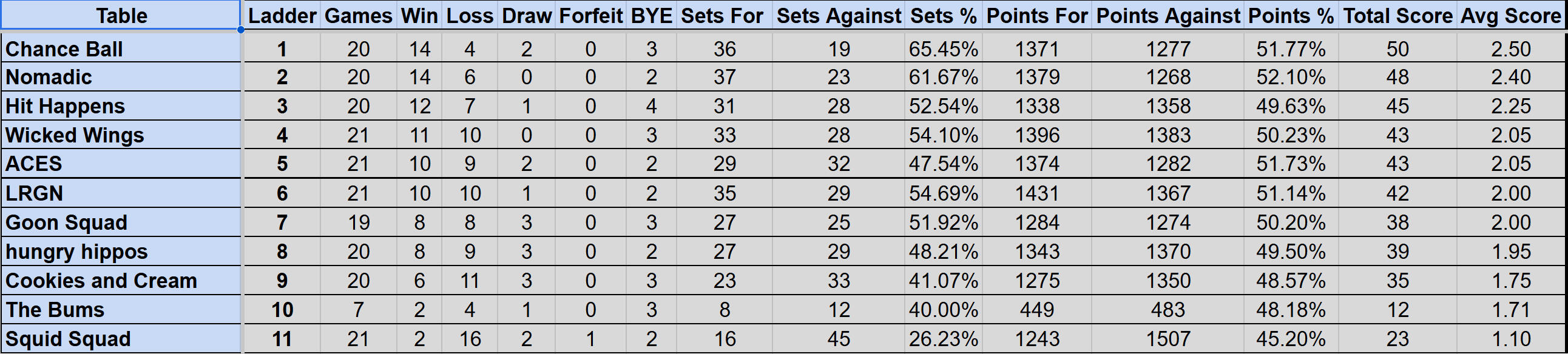Click the "Points Against" header cell

point(1168,15)
